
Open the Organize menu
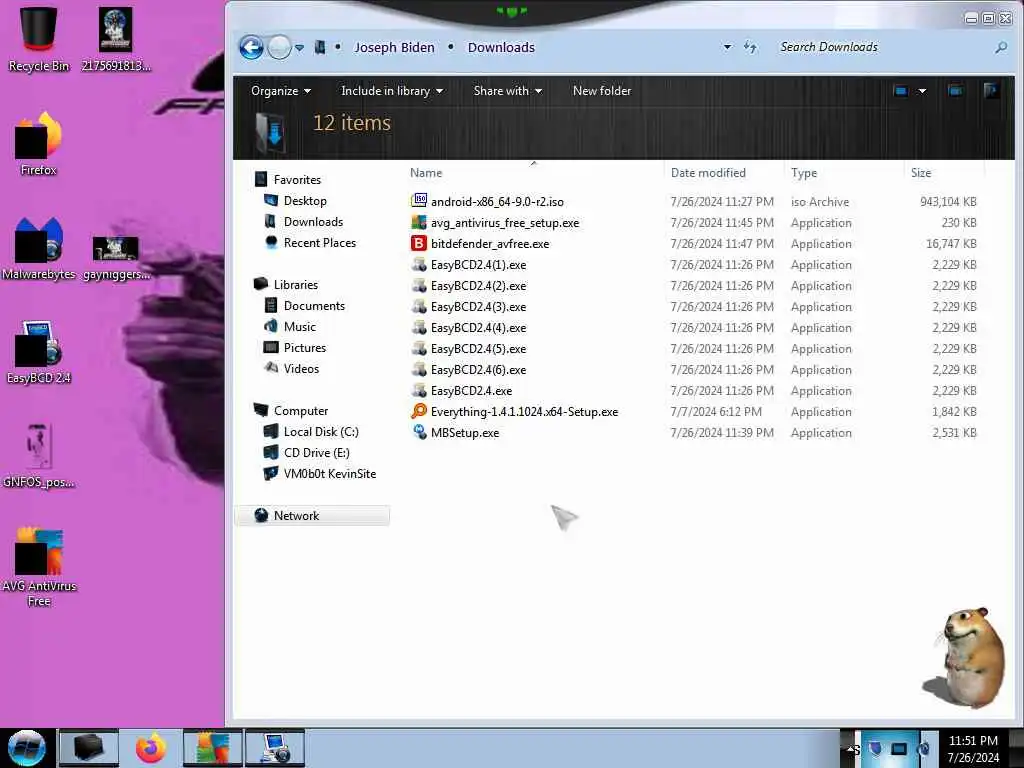tap(281, 91)
